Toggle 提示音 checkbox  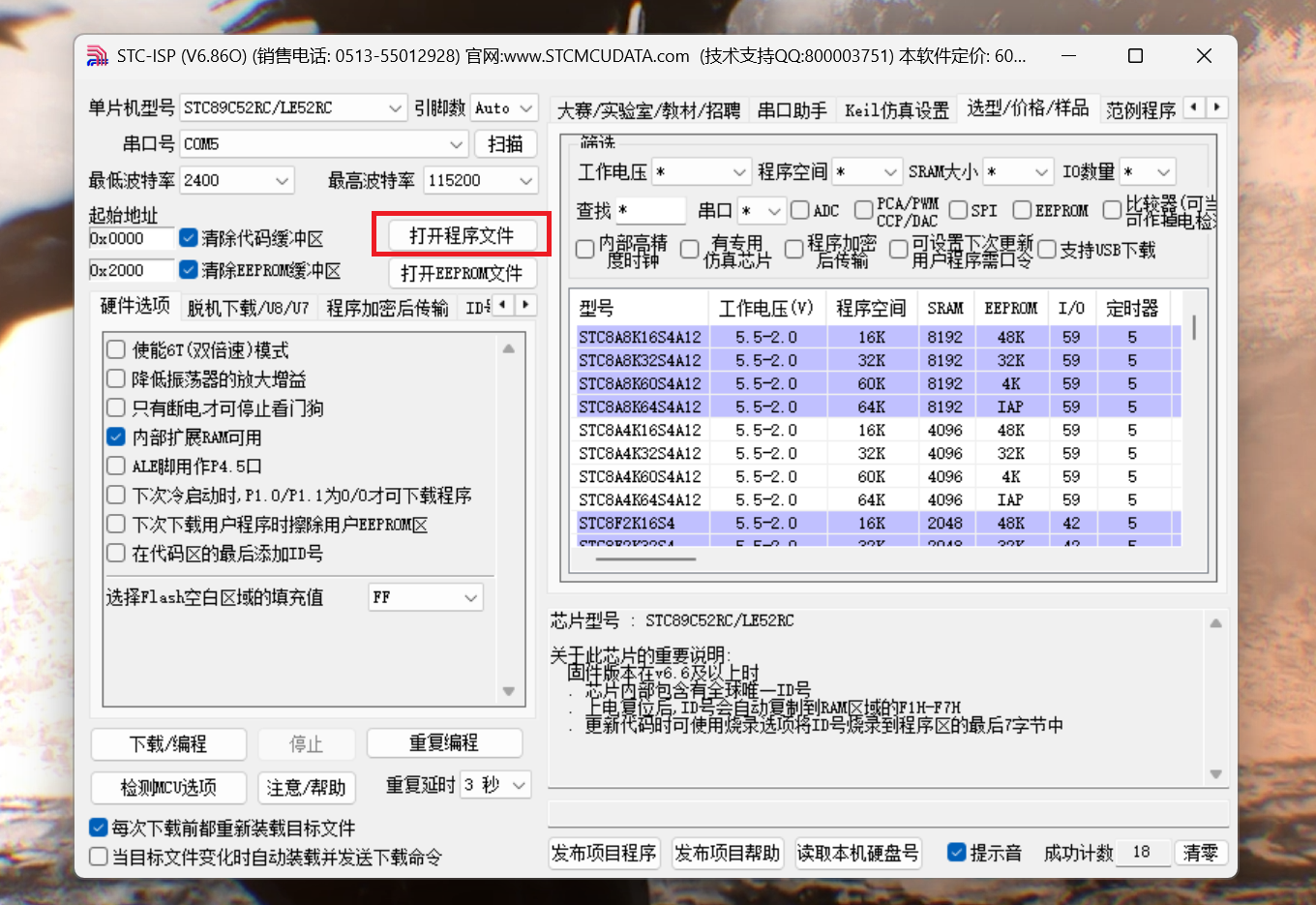coord(956,852)
